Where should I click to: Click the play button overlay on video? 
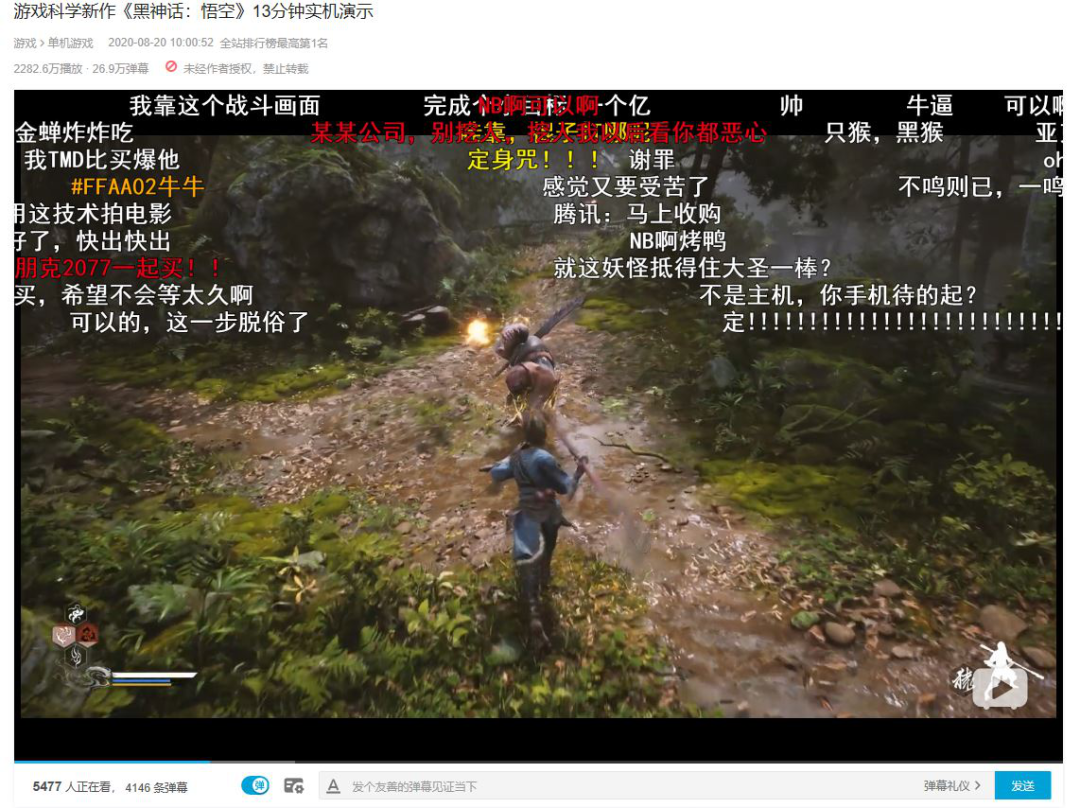999,687
